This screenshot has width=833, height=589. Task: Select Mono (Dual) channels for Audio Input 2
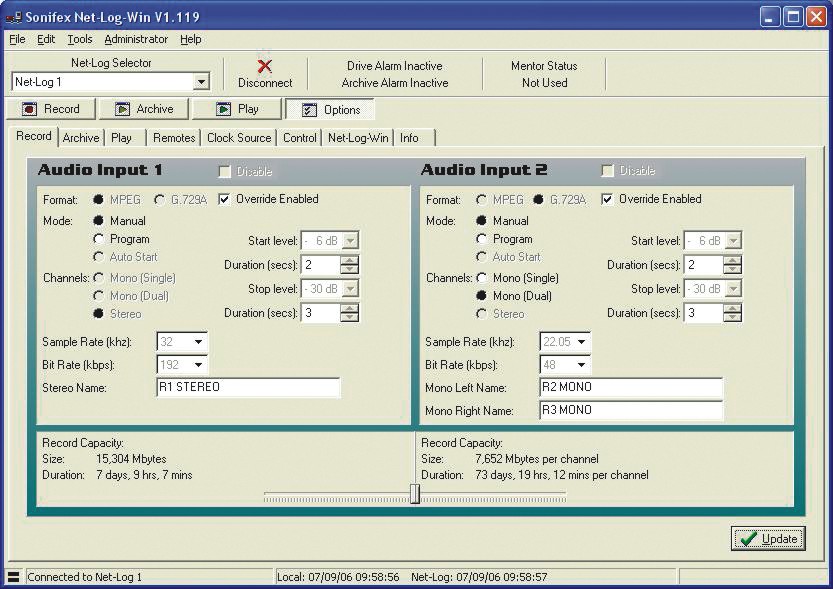click(481, 296)
